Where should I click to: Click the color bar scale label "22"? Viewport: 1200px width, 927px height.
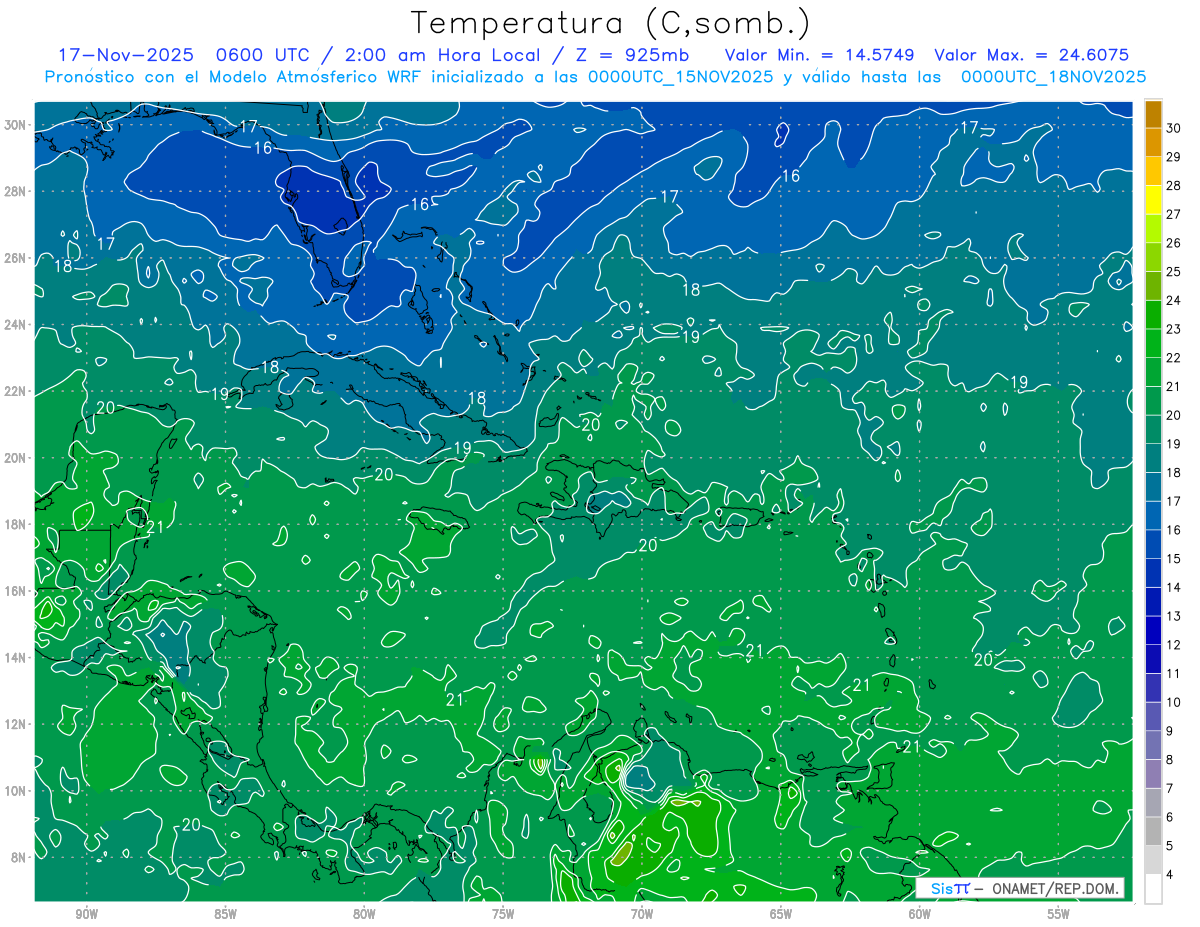tap(1173, 358)
